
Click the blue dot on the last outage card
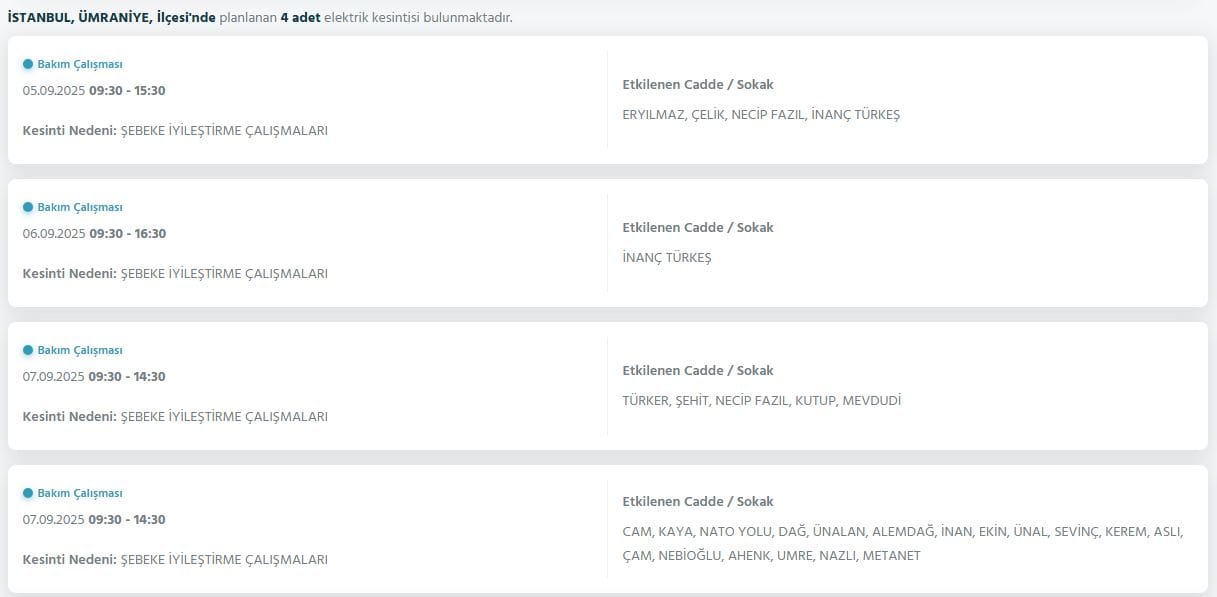click(28, 493)
